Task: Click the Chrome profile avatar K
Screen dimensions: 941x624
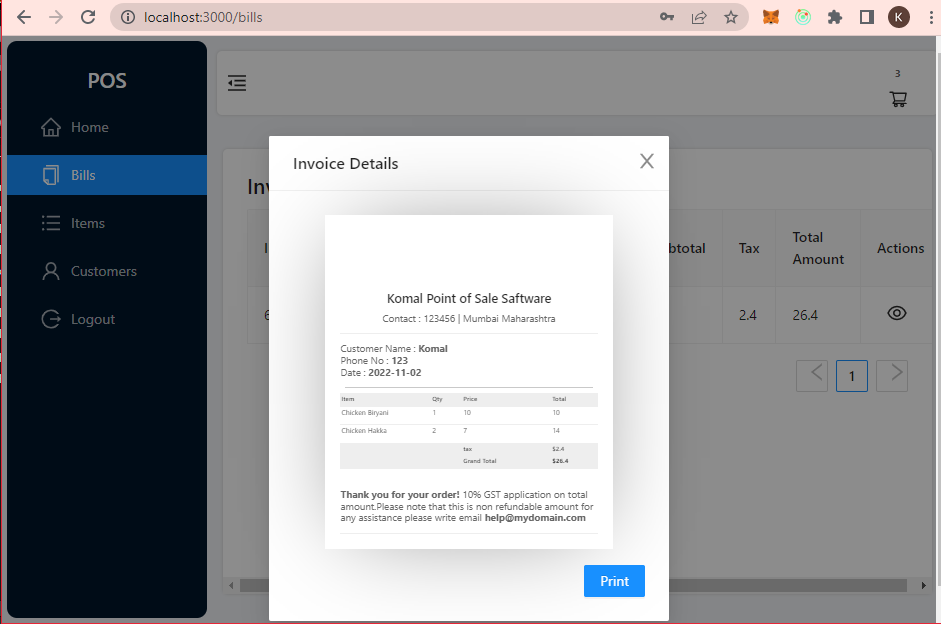Action: 899,17
